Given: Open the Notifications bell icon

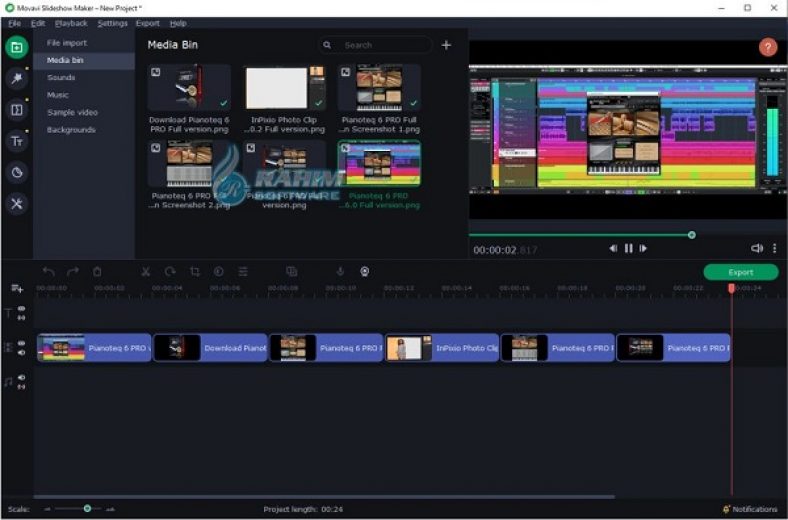Looking at the screenshot, I should (726, 509).
